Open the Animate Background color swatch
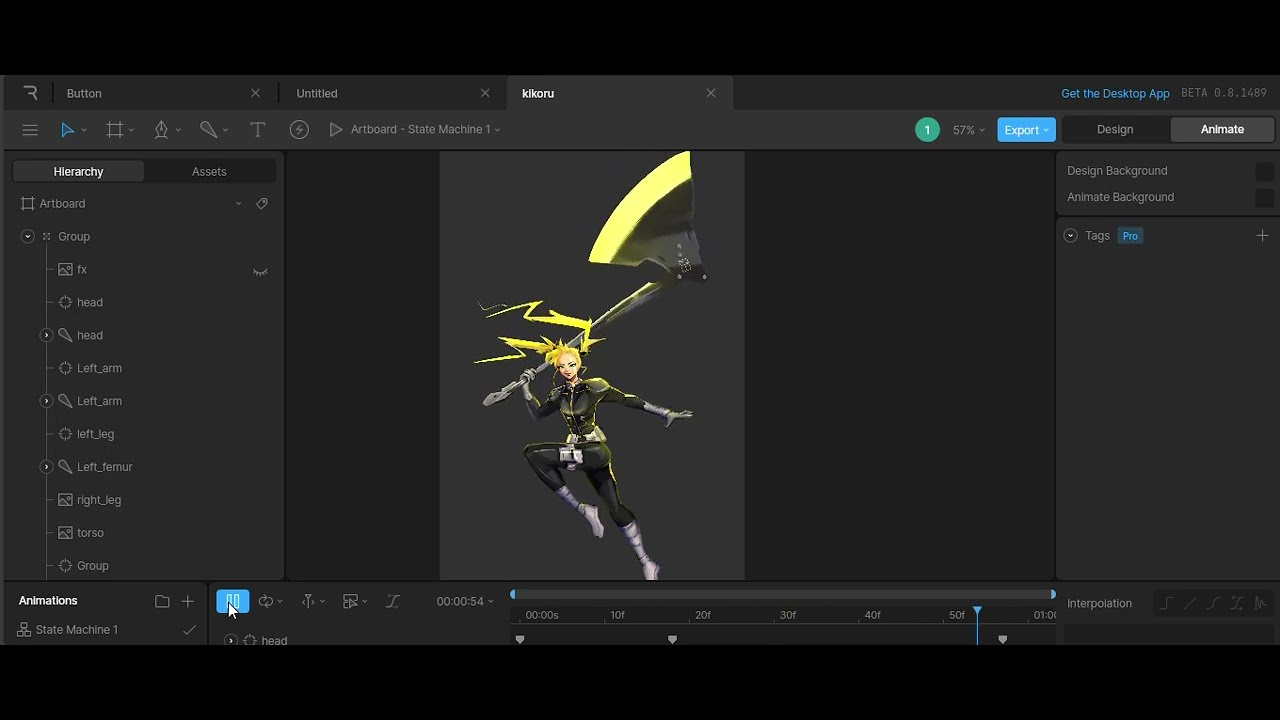The width and height of the screenshot is (1280, 720). (x=1265, y=198)
